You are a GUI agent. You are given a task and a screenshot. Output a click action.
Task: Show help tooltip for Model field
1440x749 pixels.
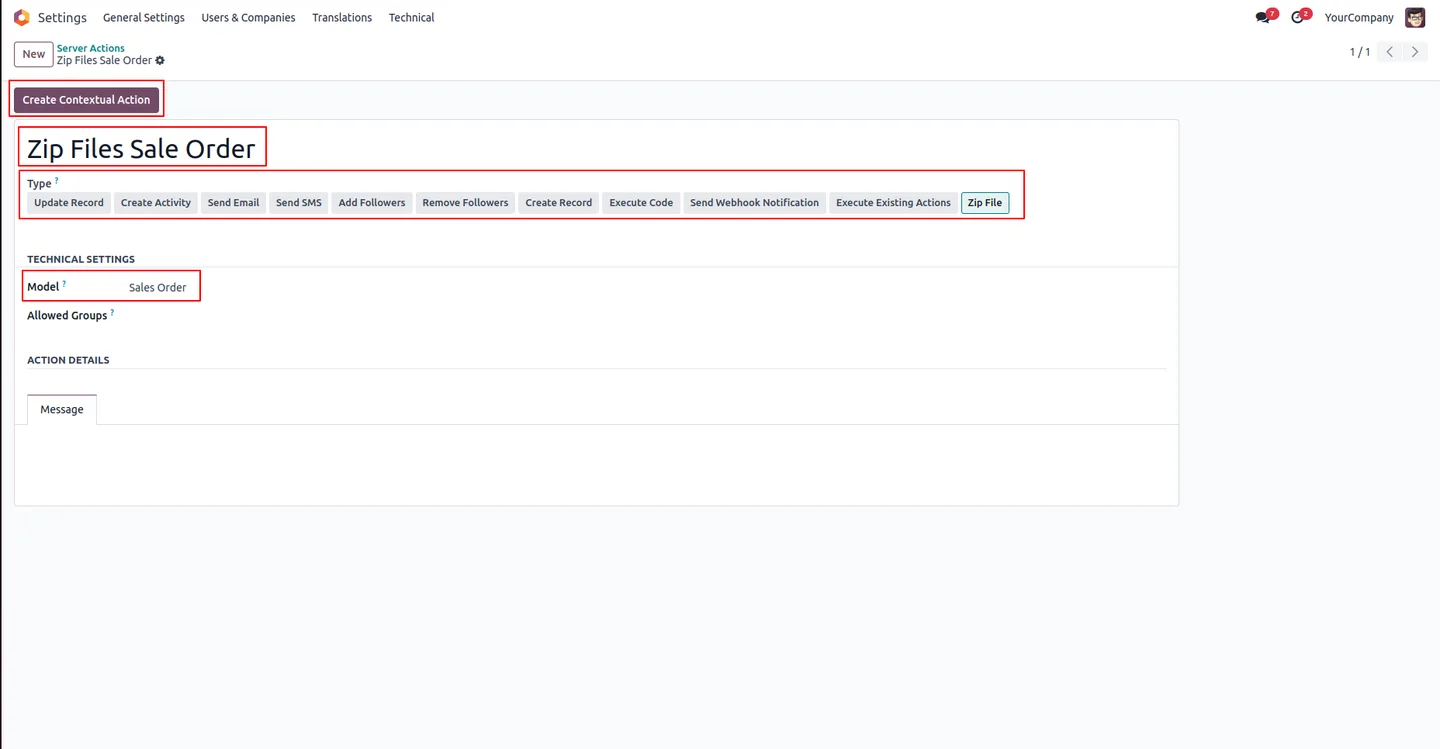pos(64,284)
